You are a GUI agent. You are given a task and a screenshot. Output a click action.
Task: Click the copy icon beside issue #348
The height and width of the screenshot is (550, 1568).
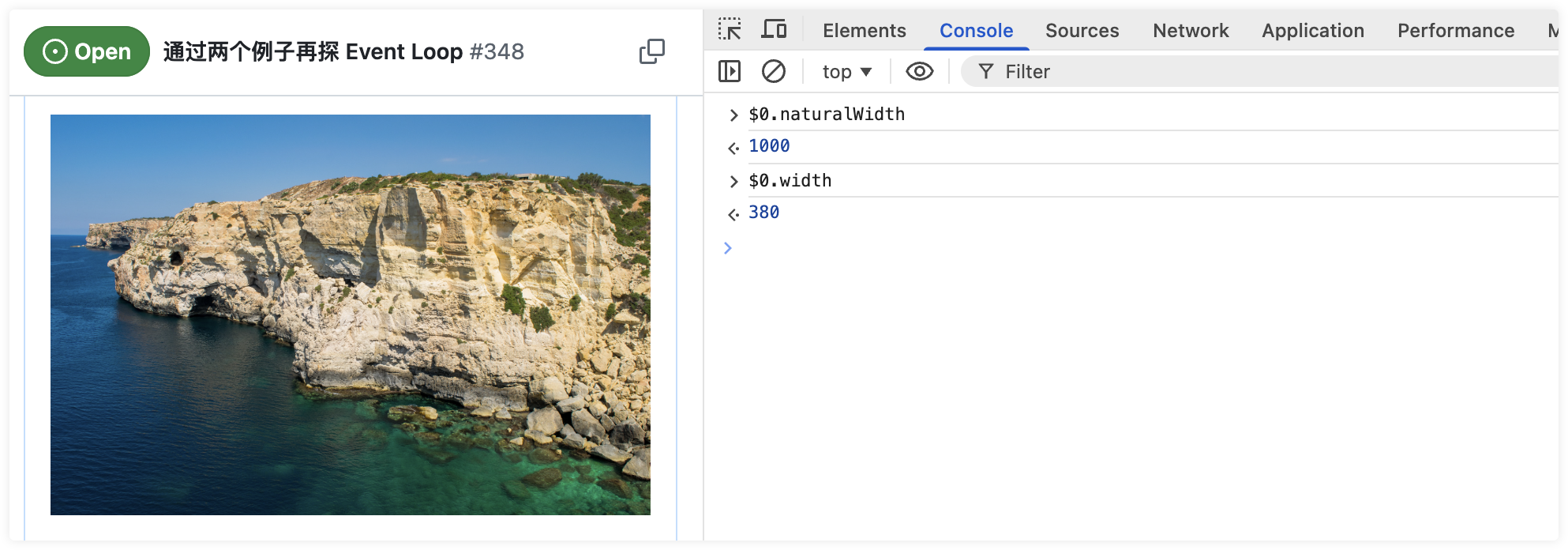click(x=651, y=51)
